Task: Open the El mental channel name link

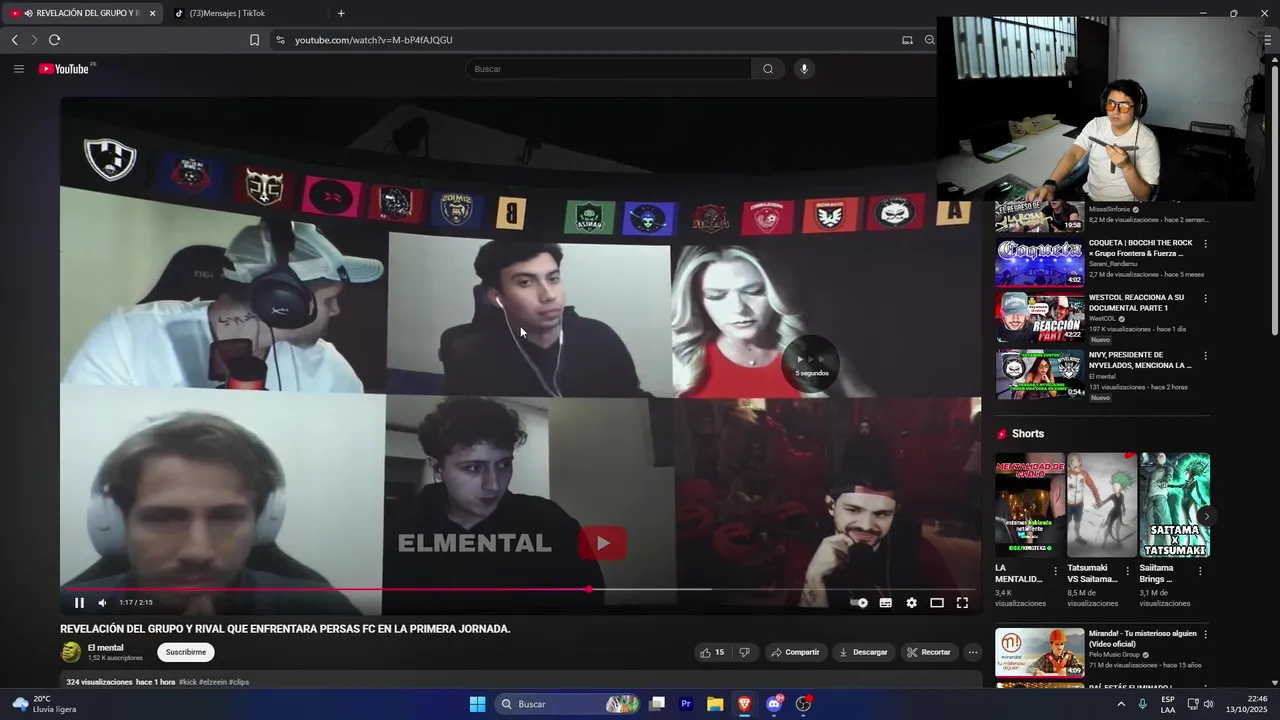Action: coord(105,647)
